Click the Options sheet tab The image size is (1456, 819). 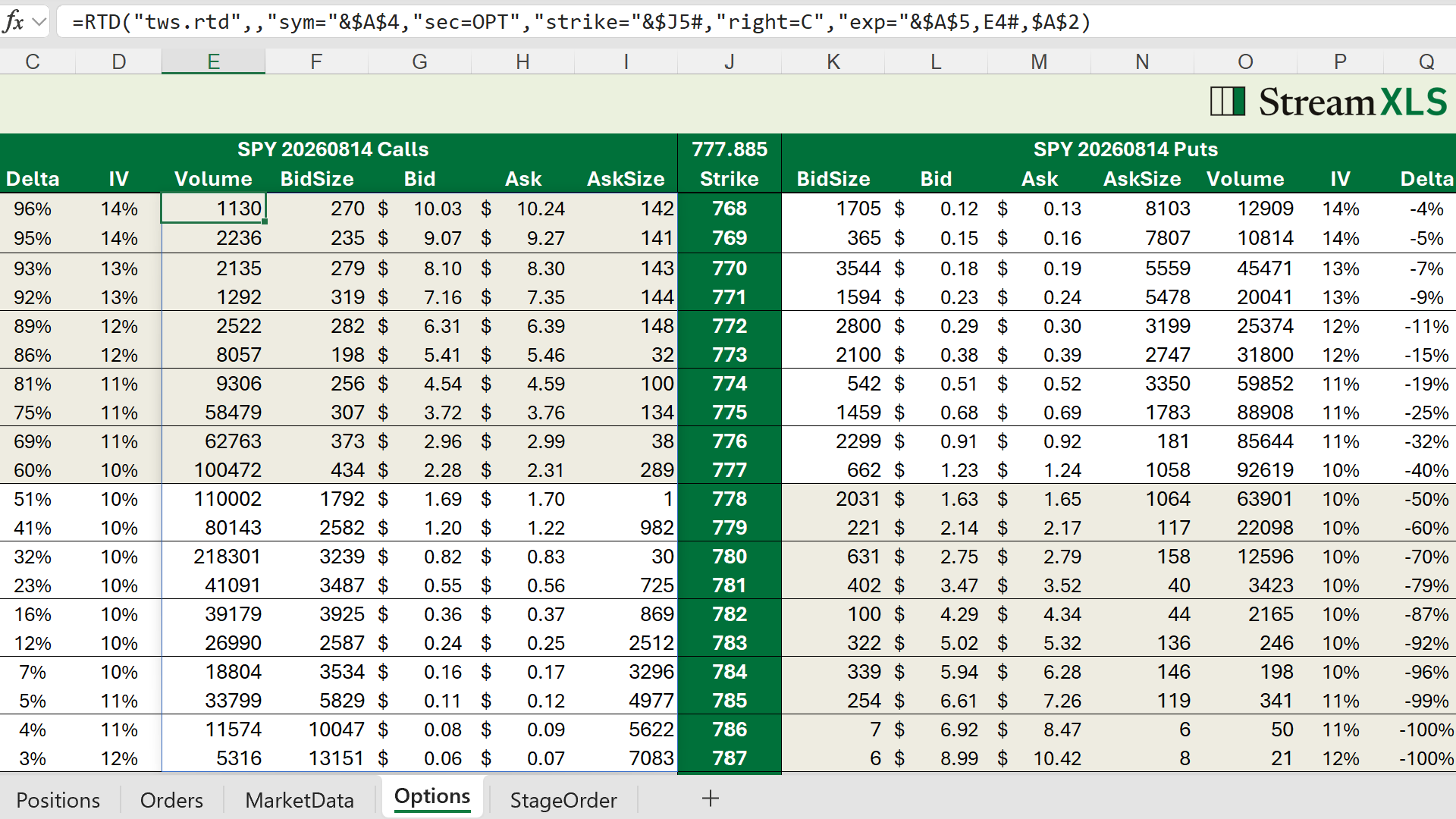click(x=432, y=796)
